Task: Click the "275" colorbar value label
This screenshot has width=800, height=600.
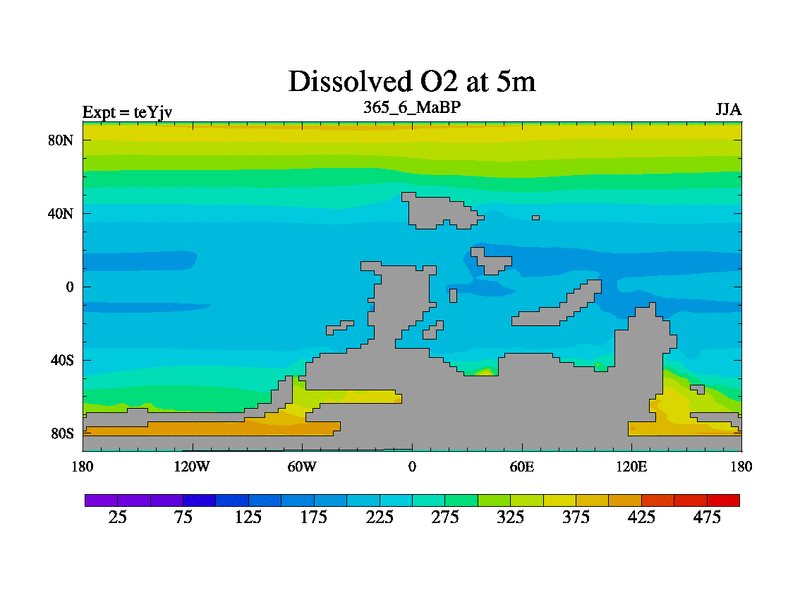Action: tap(444, 517)
